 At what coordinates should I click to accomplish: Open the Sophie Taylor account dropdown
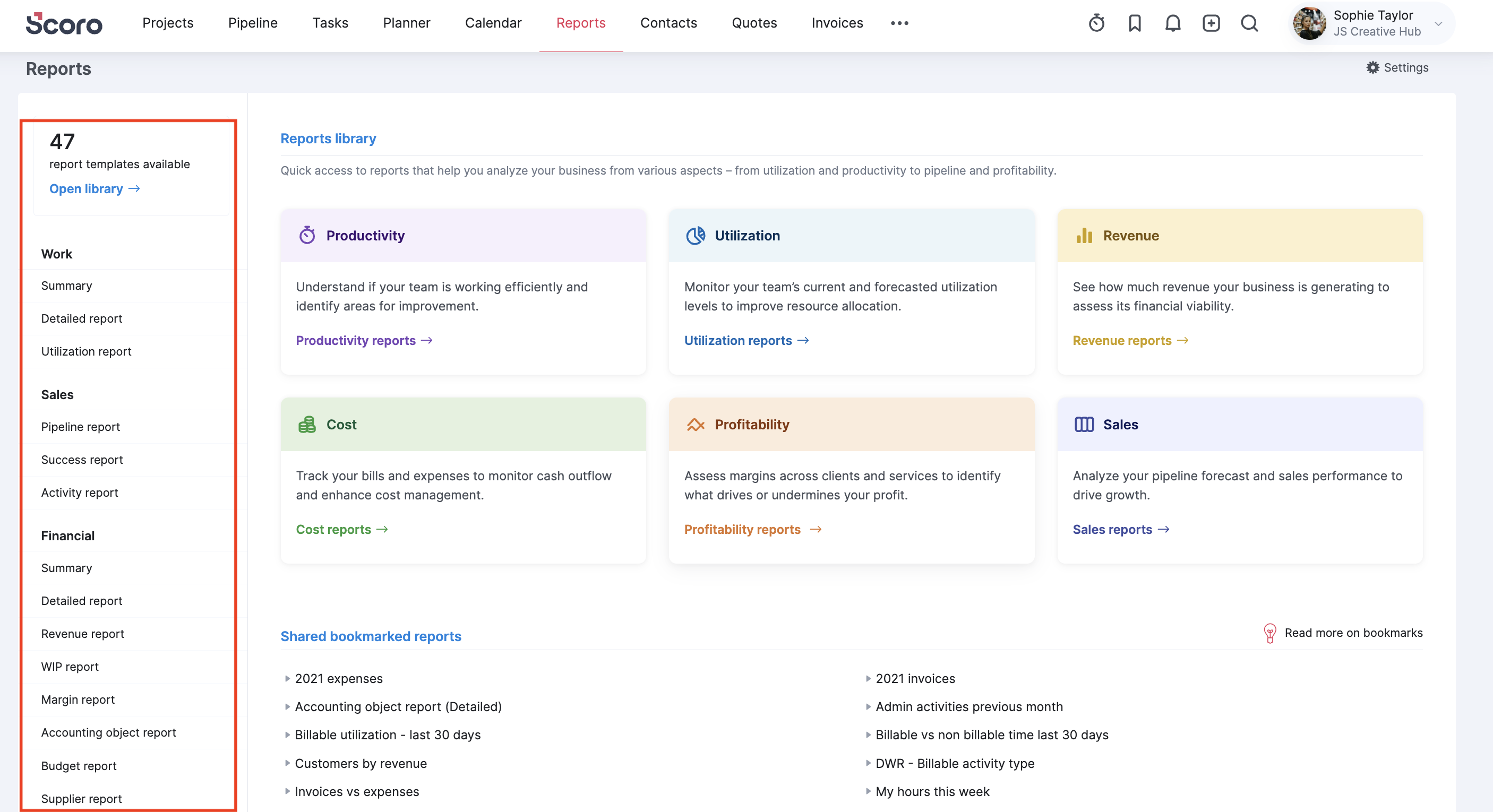pyautogui.click(x=1438, y=24)
